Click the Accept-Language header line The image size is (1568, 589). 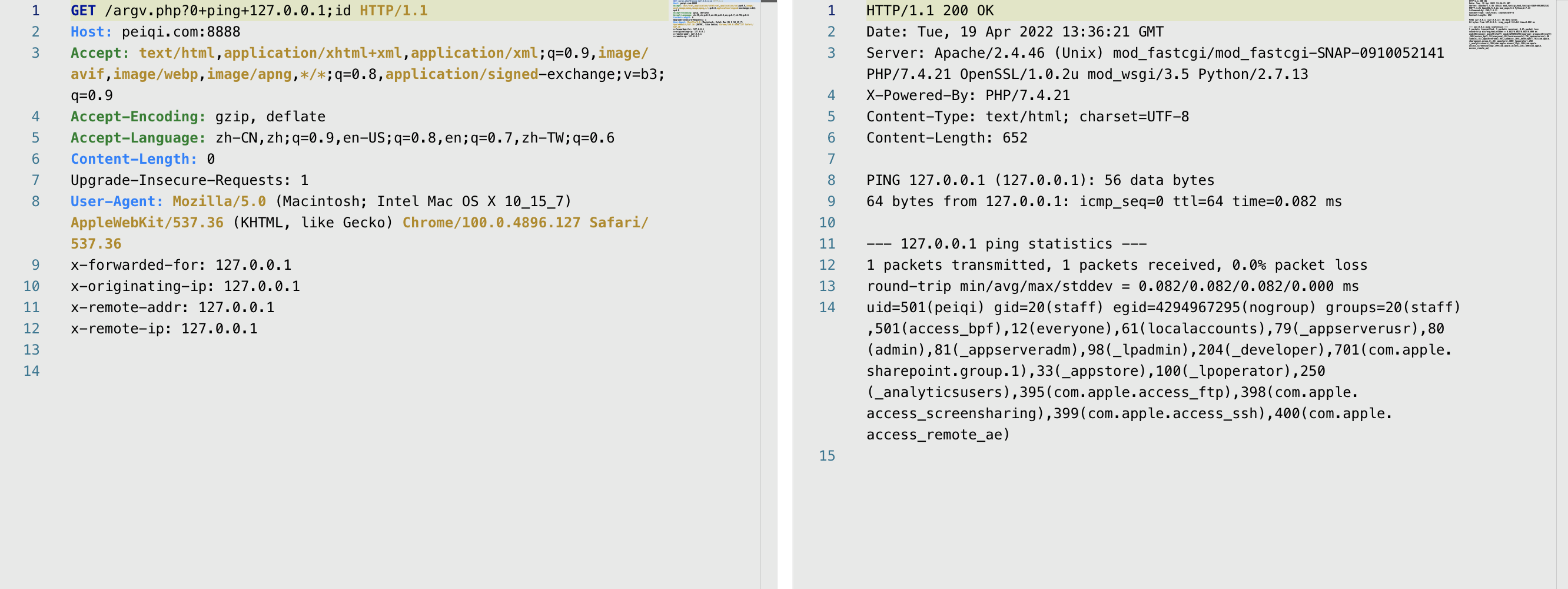click(342, 138)
